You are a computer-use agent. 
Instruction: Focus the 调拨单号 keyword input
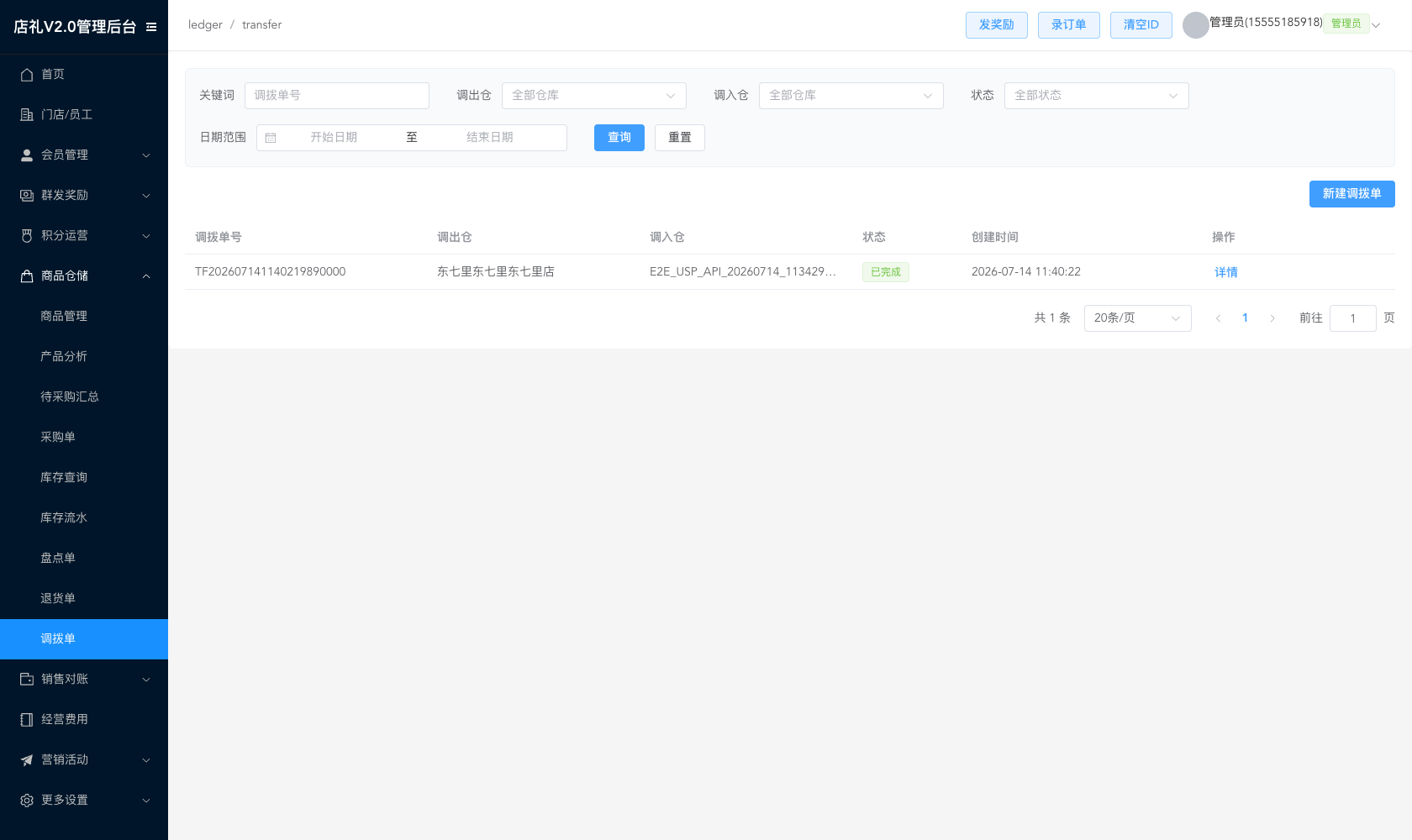click(x=337, y=96)
